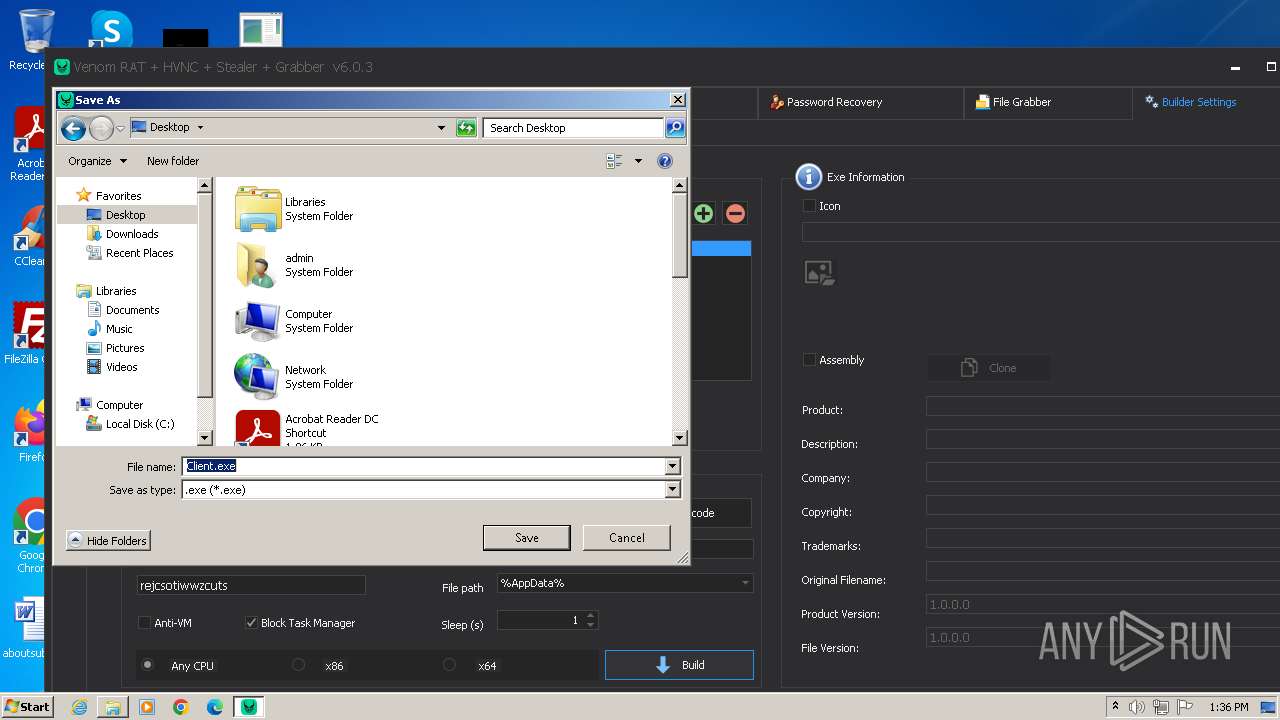Open Microsoft Edge from the taskbar
The image size is (1280, 720).
coord(215,707)
